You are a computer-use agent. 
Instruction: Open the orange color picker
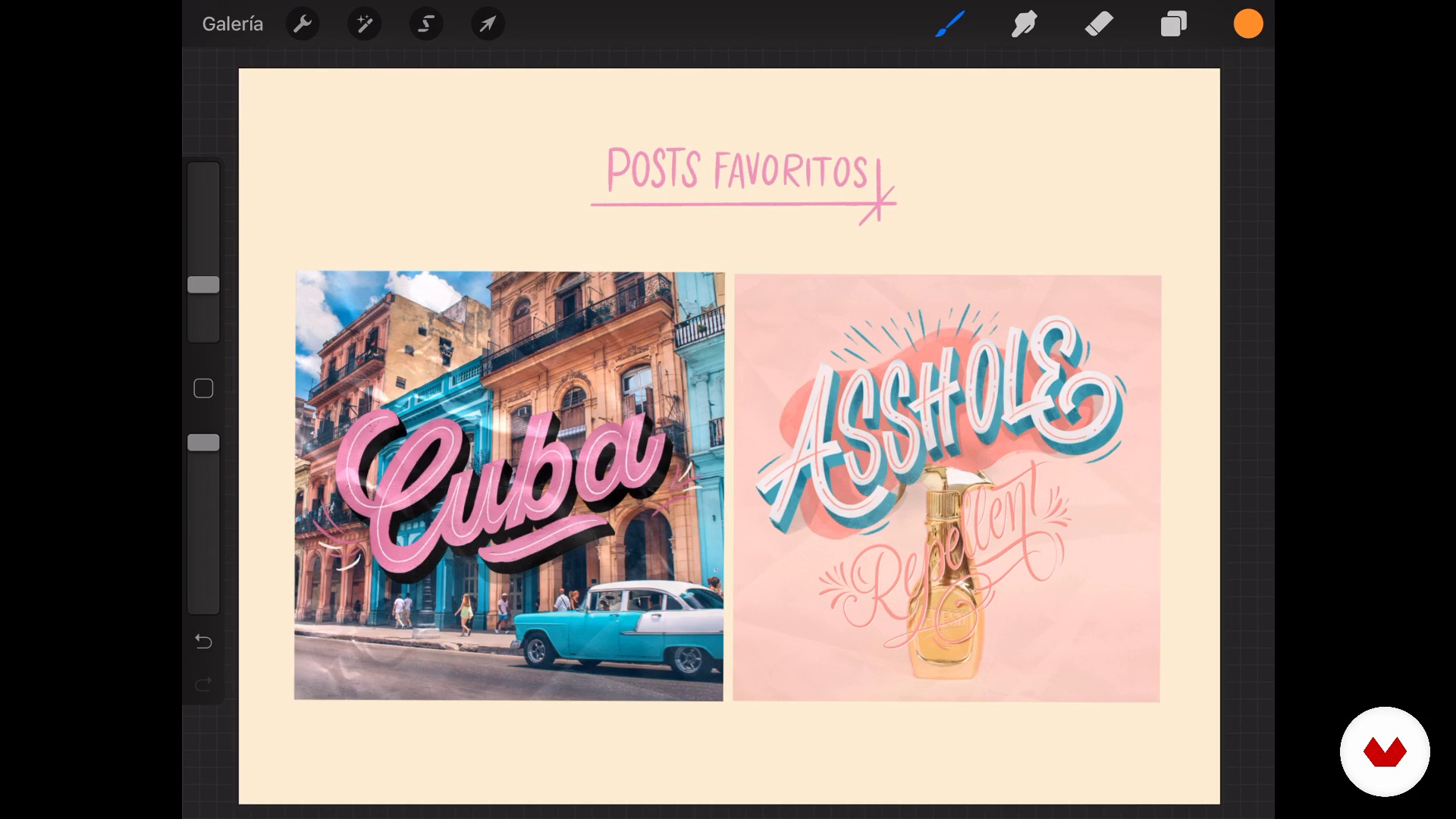click(1248, 24)
